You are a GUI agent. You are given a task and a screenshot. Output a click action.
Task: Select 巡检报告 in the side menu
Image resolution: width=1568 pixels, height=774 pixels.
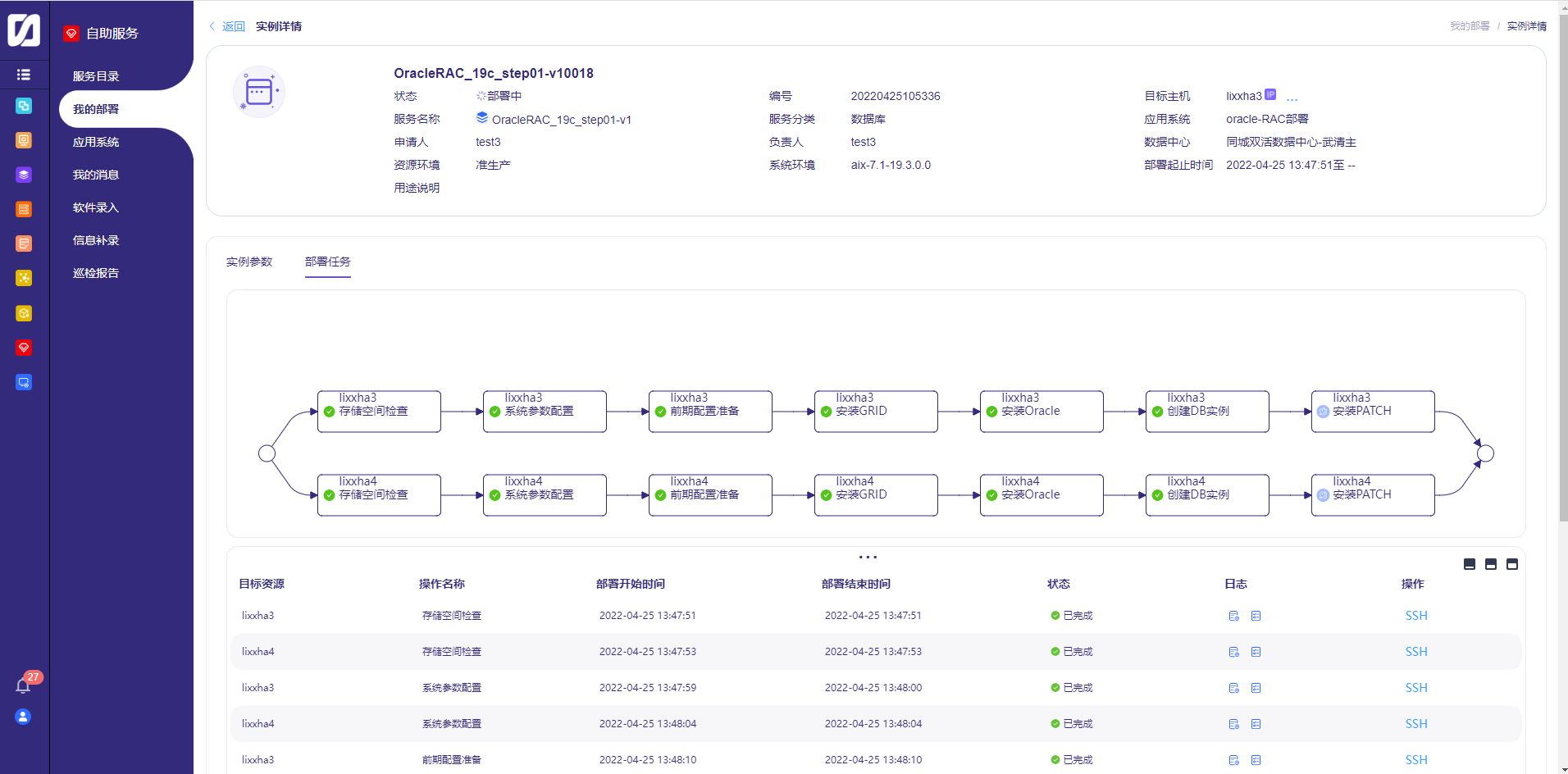click(96, 273)
